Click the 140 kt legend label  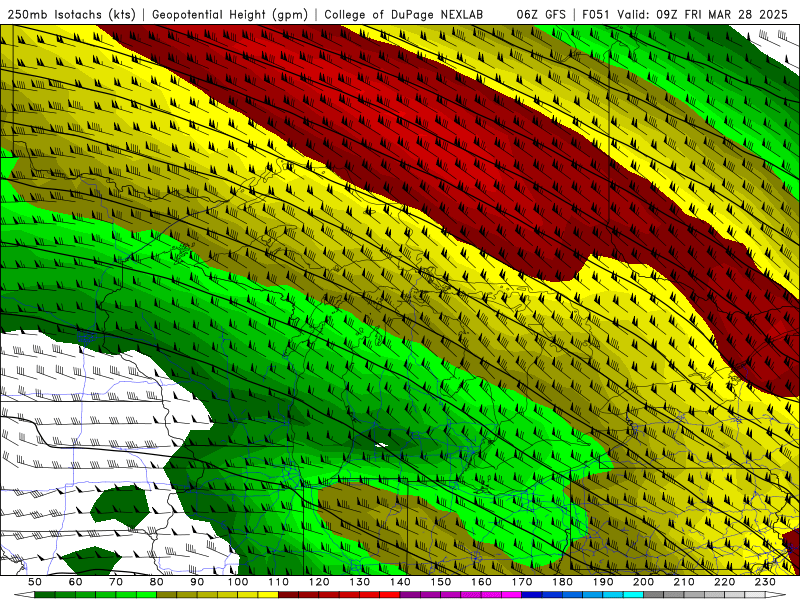[400, 582]
